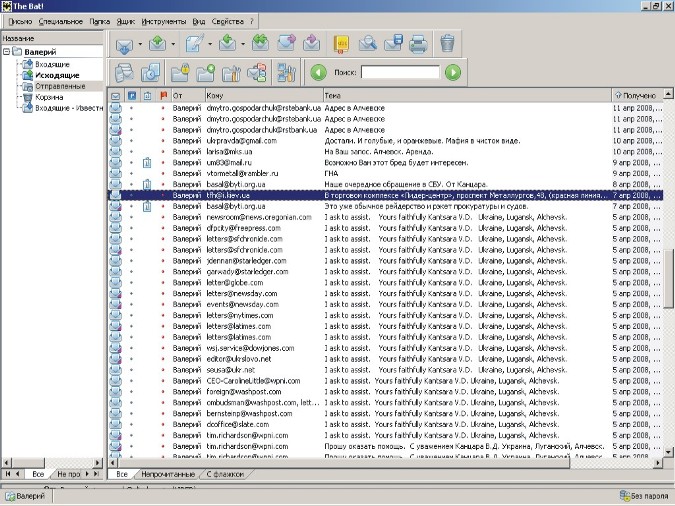Screen dimensions: 675x506
Task: Select the Корзина folder
Action: (x=49, y=97)
